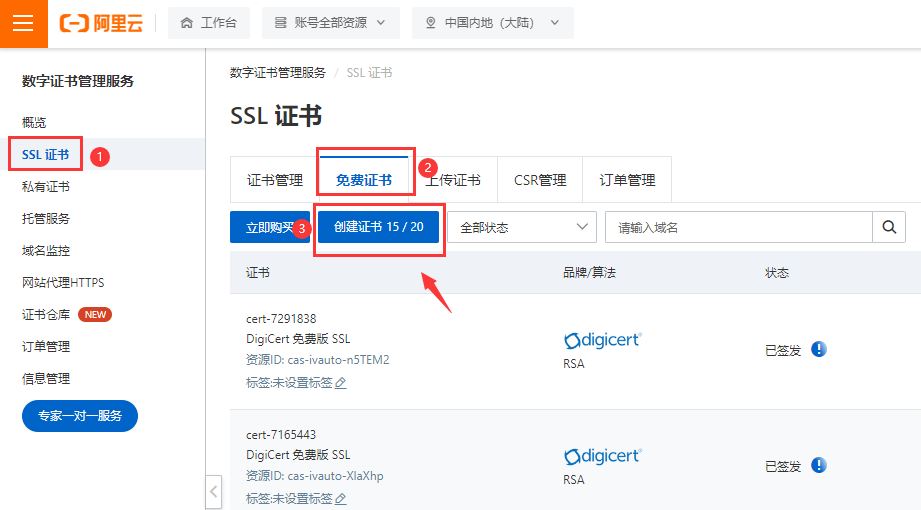Focus the 请输入域名 search field

(739, 227)
